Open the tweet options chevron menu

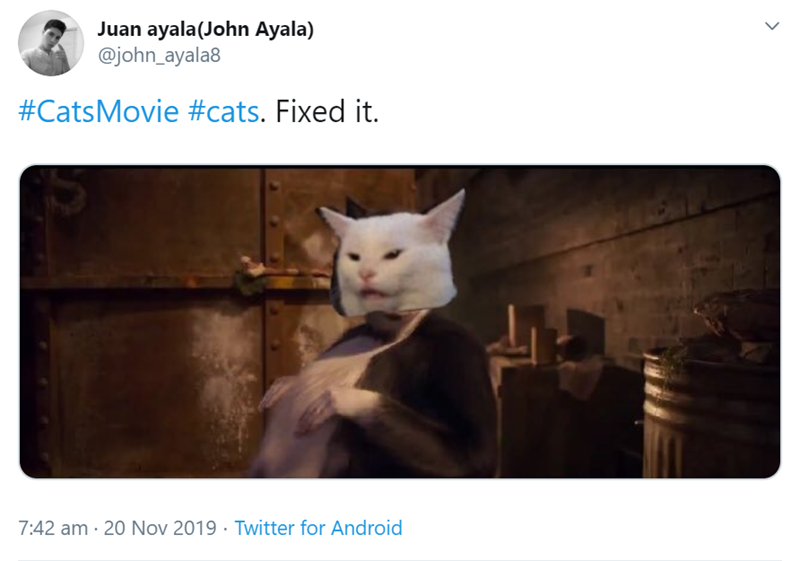point(771,29)
